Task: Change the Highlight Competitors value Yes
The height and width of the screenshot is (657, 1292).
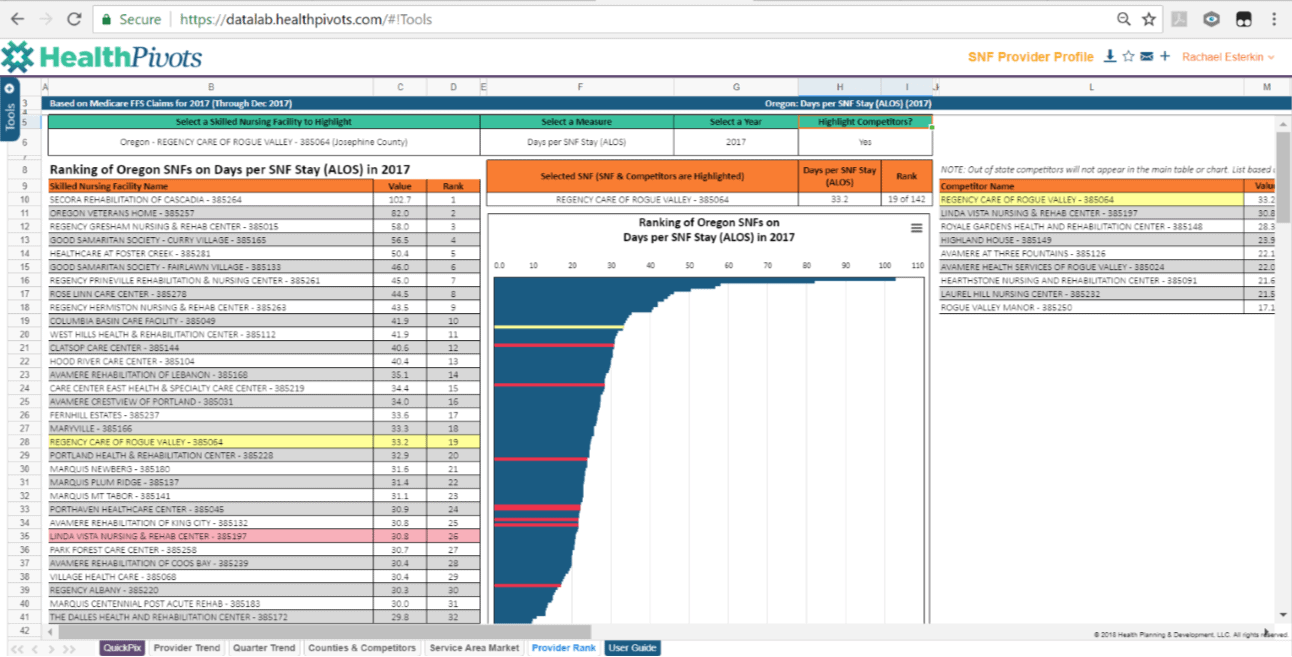Action: tap(865, 142)
